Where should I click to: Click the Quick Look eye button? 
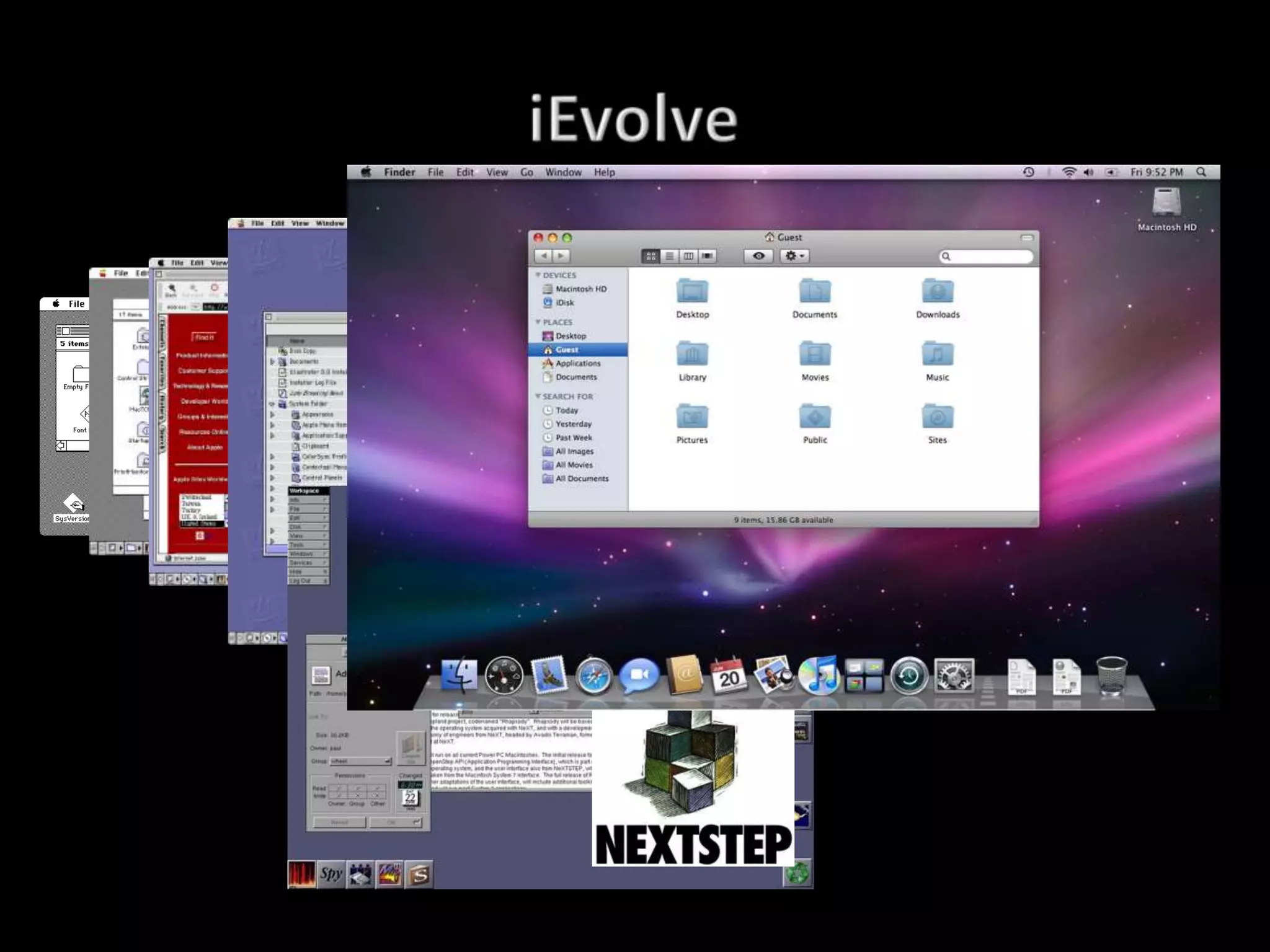pyautogui.click(x=758, y=256)
